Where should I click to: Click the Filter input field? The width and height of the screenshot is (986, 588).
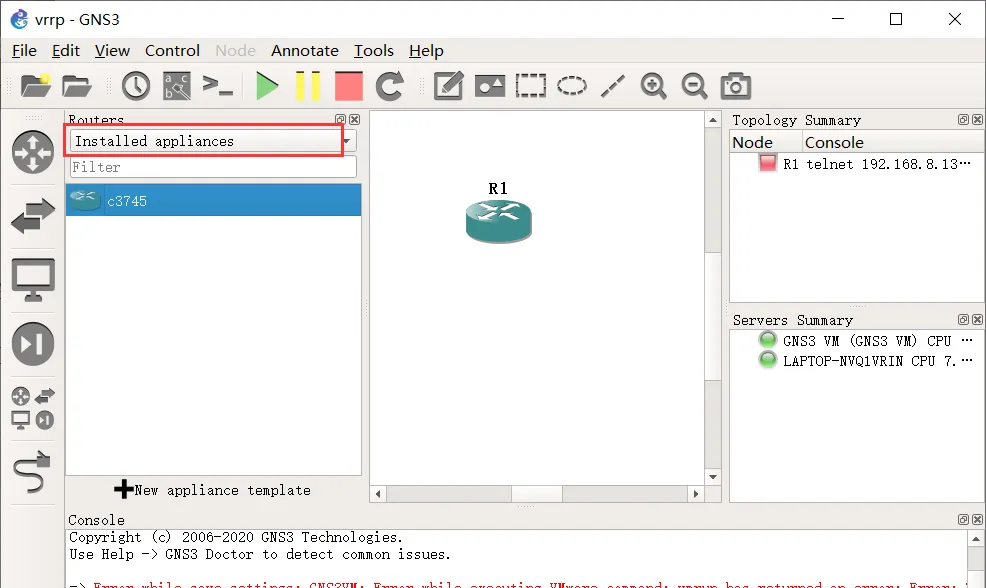tap(213, 167)
